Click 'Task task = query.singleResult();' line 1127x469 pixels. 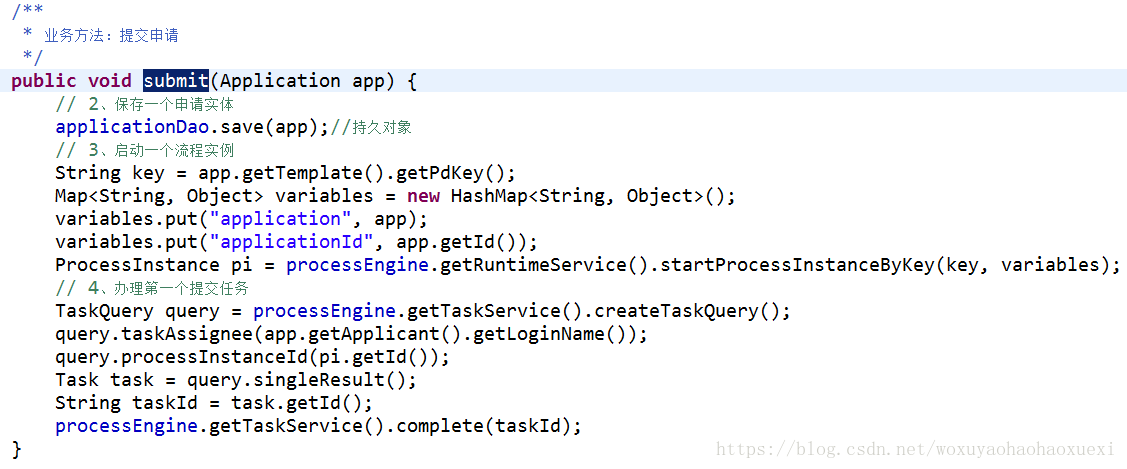(x=236, y=380)
